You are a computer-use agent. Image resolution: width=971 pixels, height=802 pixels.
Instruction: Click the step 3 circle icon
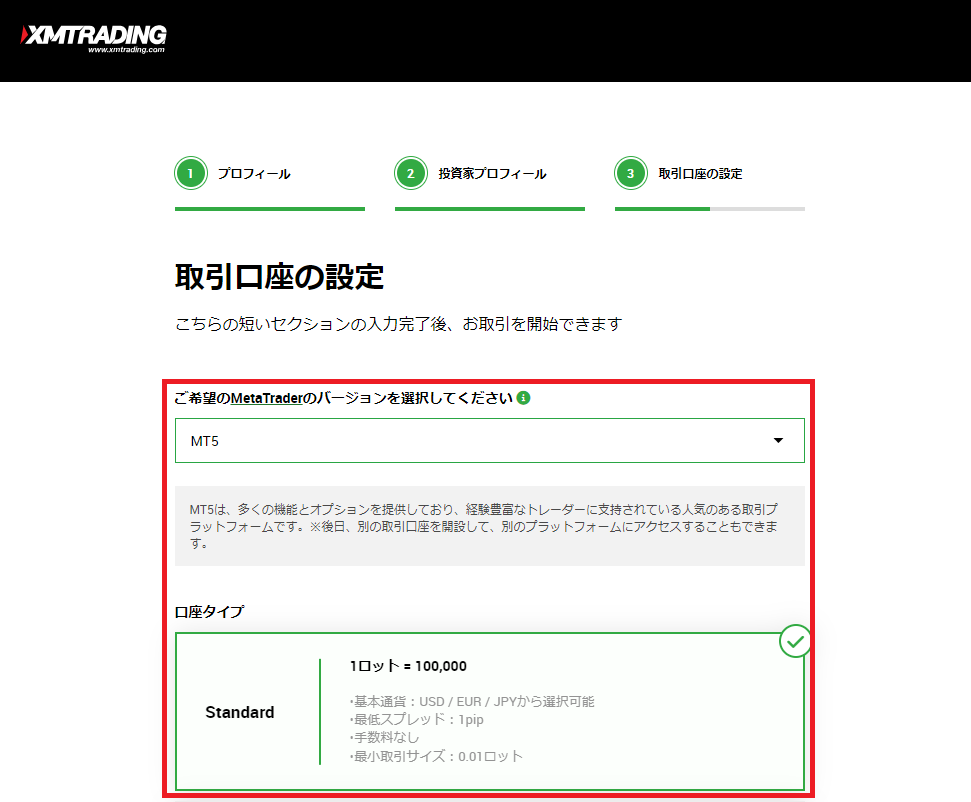click(630, 173)
